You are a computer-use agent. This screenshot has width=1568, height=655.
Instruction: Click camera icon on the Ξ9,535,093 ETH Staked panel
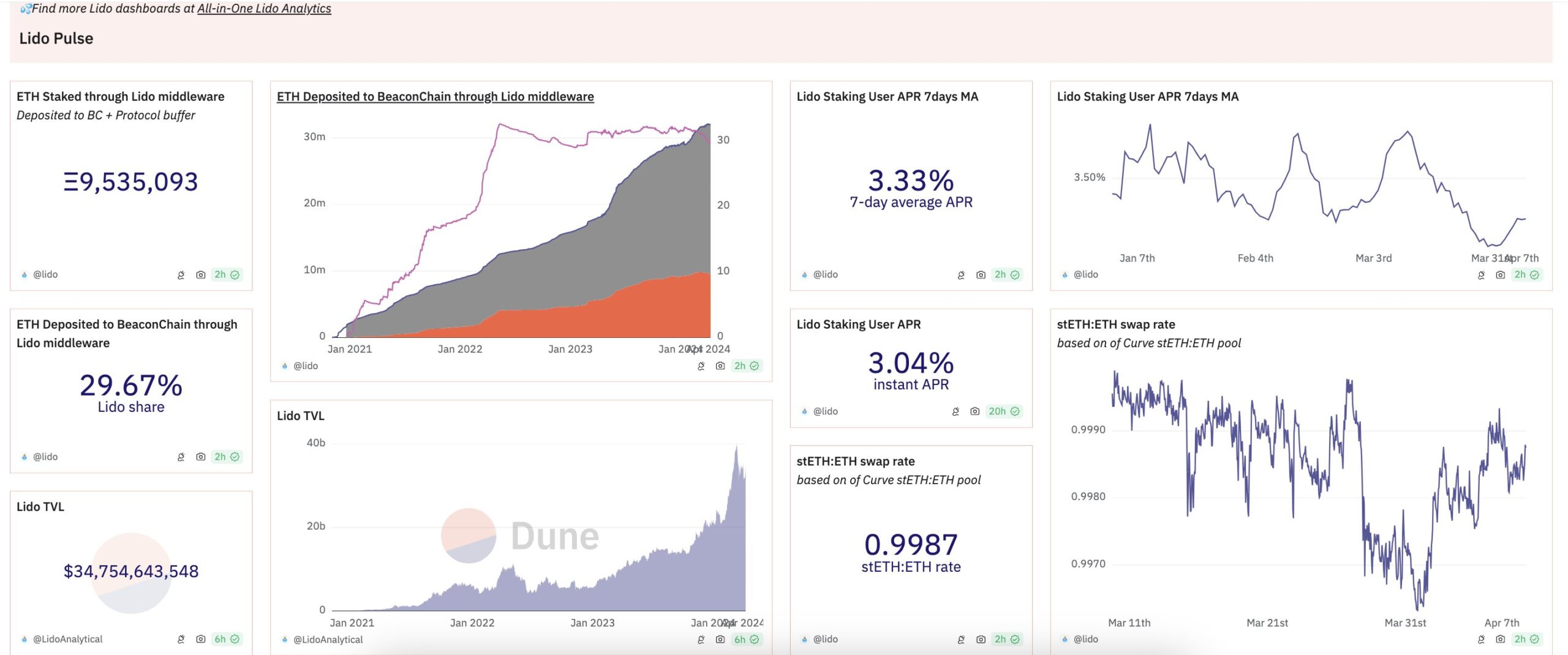click(x=200, y=275)
